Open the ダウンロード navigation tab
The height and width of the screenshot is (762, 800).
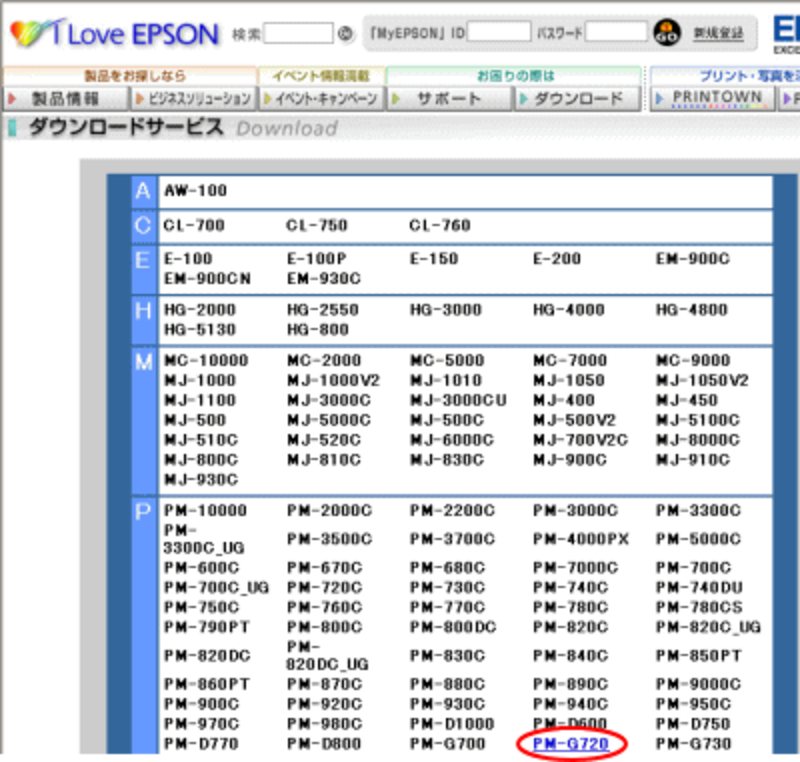(578, 98)
